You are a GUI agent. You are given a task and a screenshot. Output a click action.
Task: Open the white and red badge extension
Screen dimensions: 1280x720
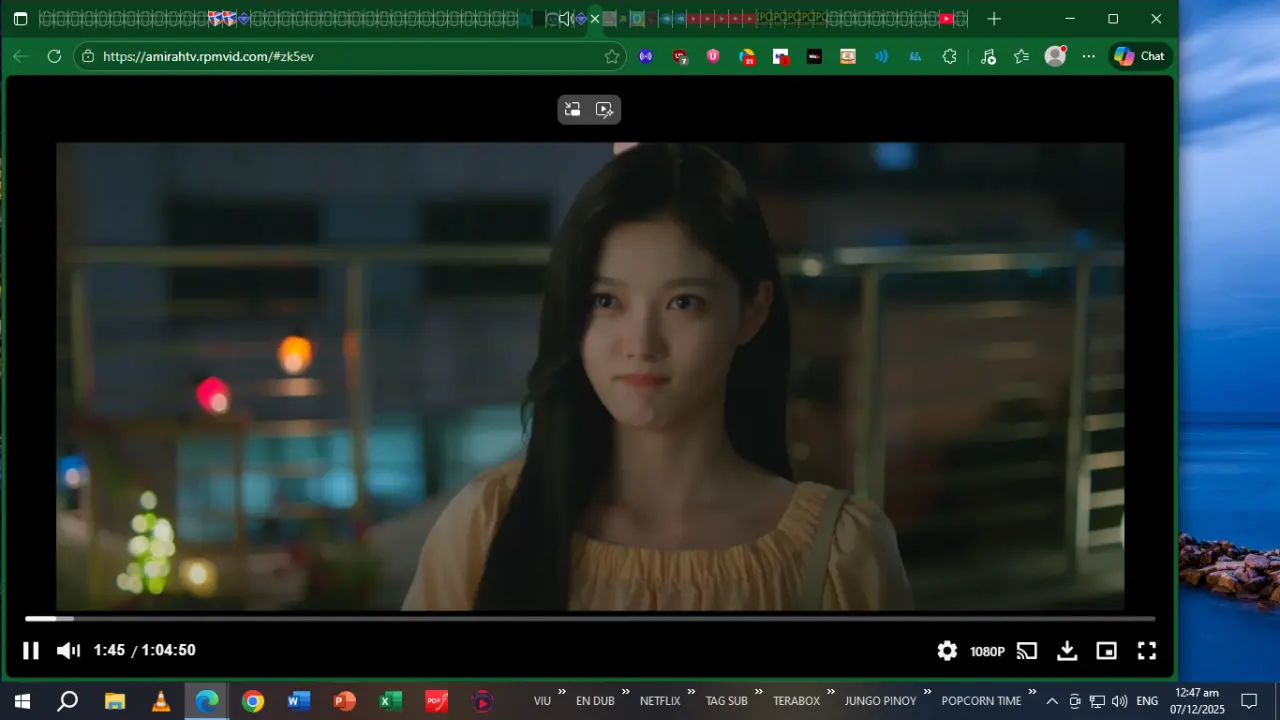781,57
